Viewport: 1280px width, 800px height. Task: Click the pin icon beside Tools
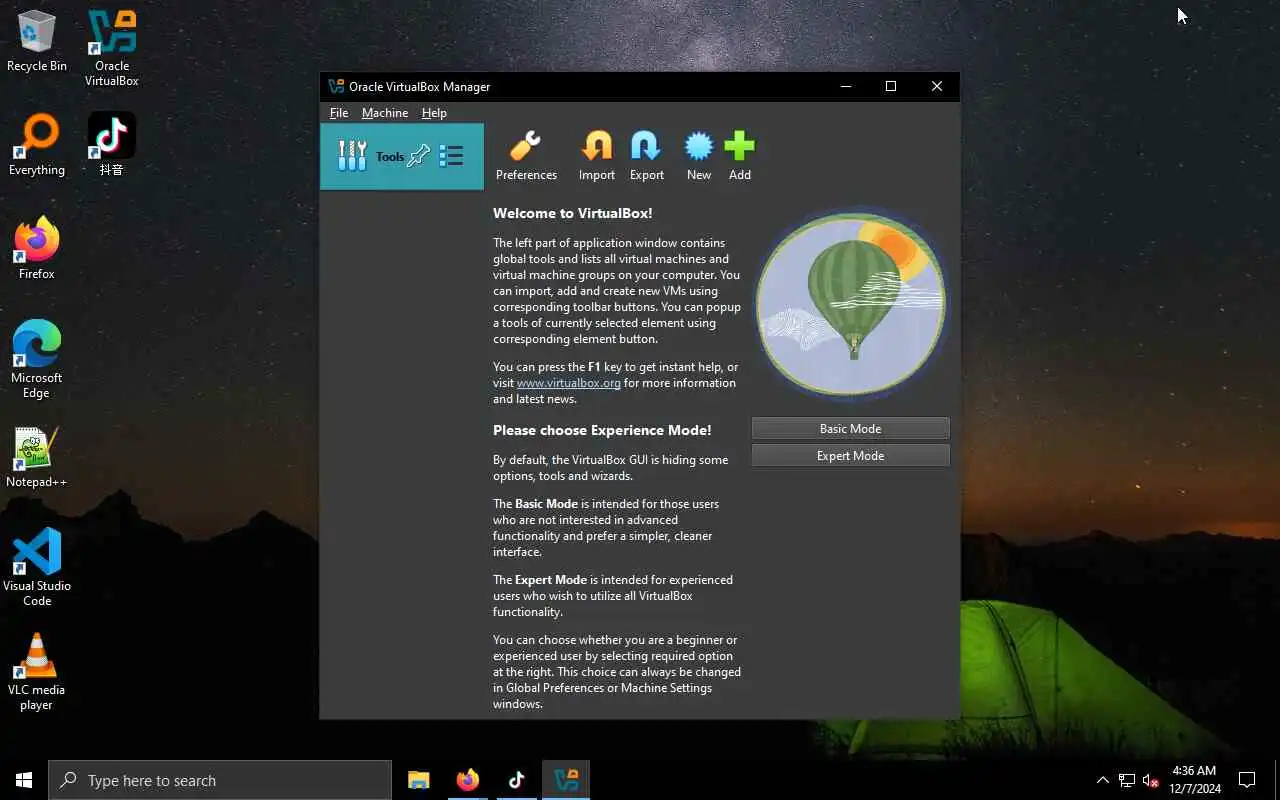[419, 156]
